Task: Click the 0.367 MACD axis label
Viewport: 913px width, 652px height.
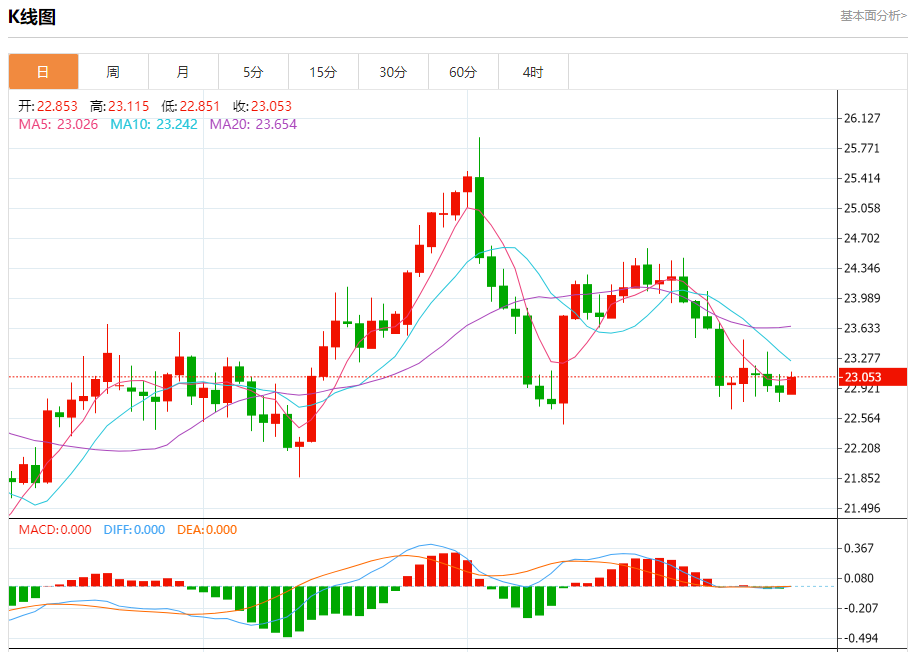Action: click(859, 548)
